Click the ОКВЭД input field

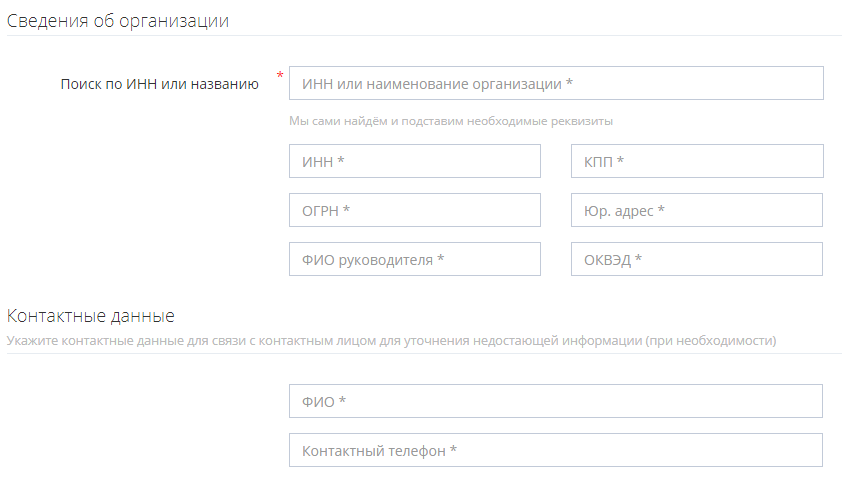pos(696,259)
